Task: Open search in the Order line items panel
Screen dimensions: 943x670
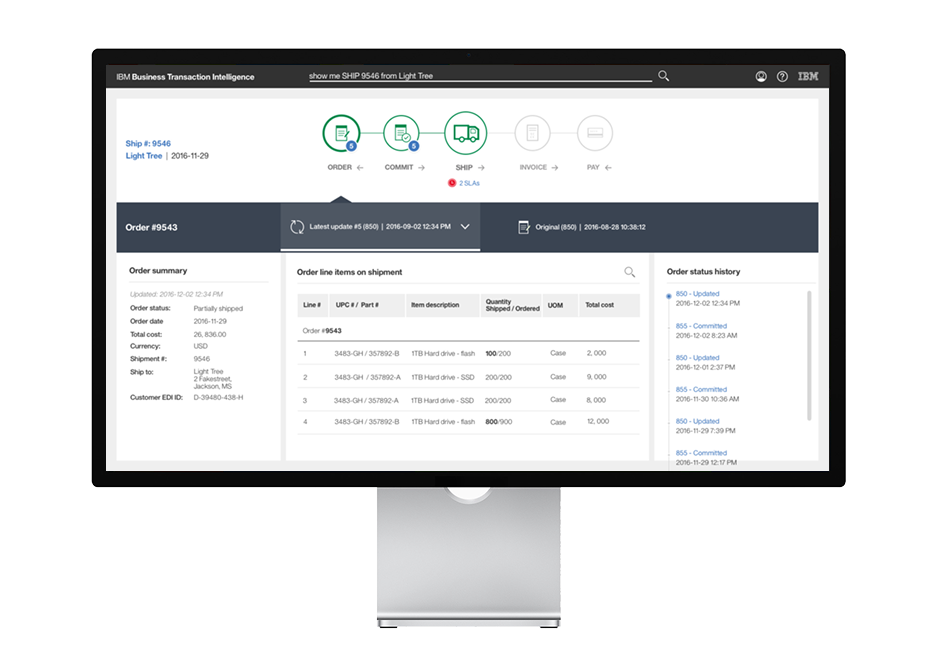Action: coord(630,271)
